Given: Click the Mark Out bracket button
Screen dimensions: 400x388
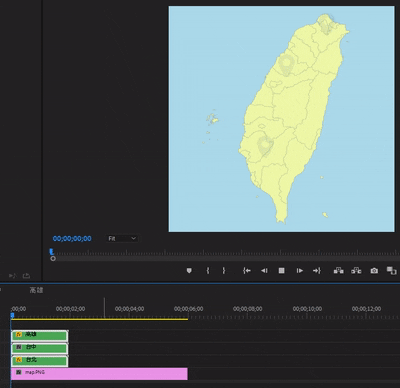Looking at the screenshot, I should coord(224,271).
